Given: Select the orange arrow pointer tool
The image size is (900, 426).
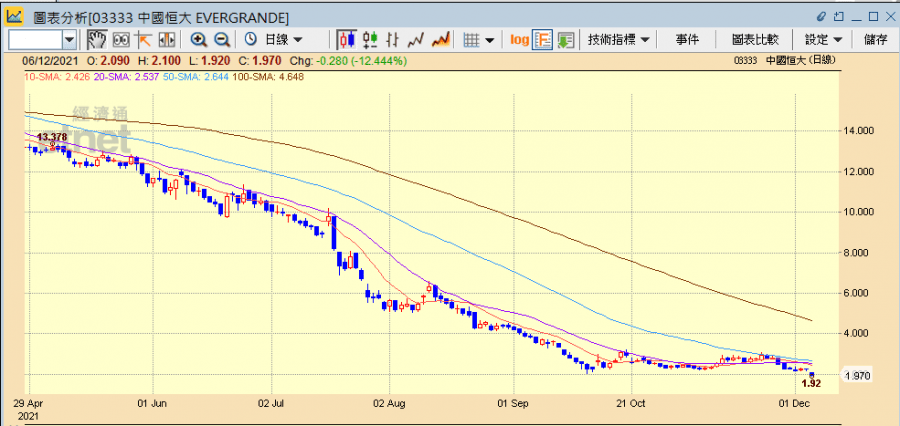Looking at the screenshot, I should 144,39.
